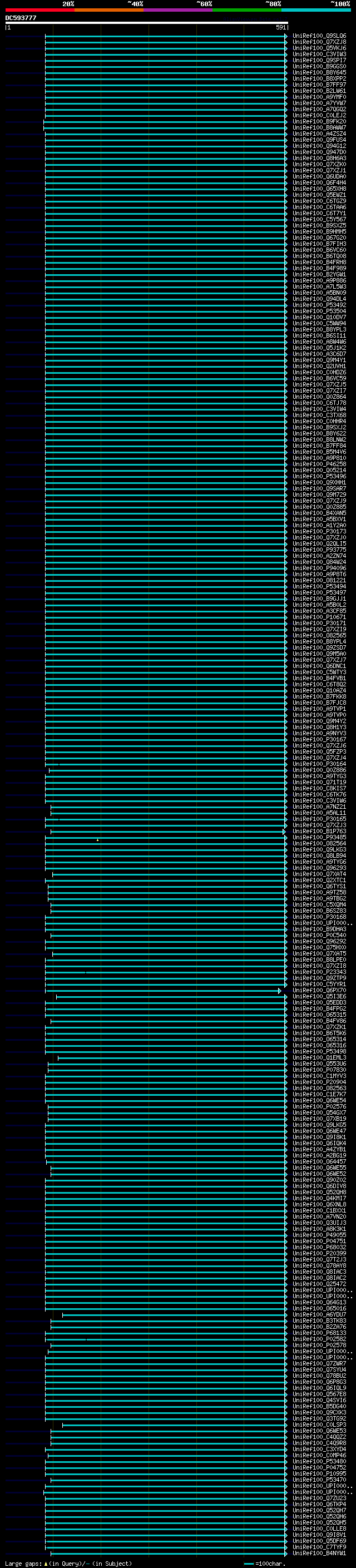Select hit label UniRef100_B8LPE0
Image resolution: width=356 pixels, height=1568 pixels.
(319, 959)
